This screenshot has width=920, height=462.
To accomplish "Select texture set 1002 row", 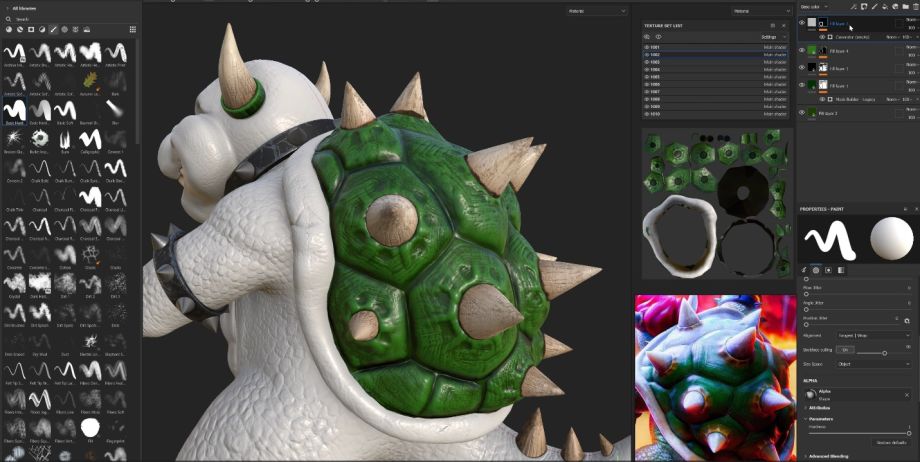I will 716,55.
